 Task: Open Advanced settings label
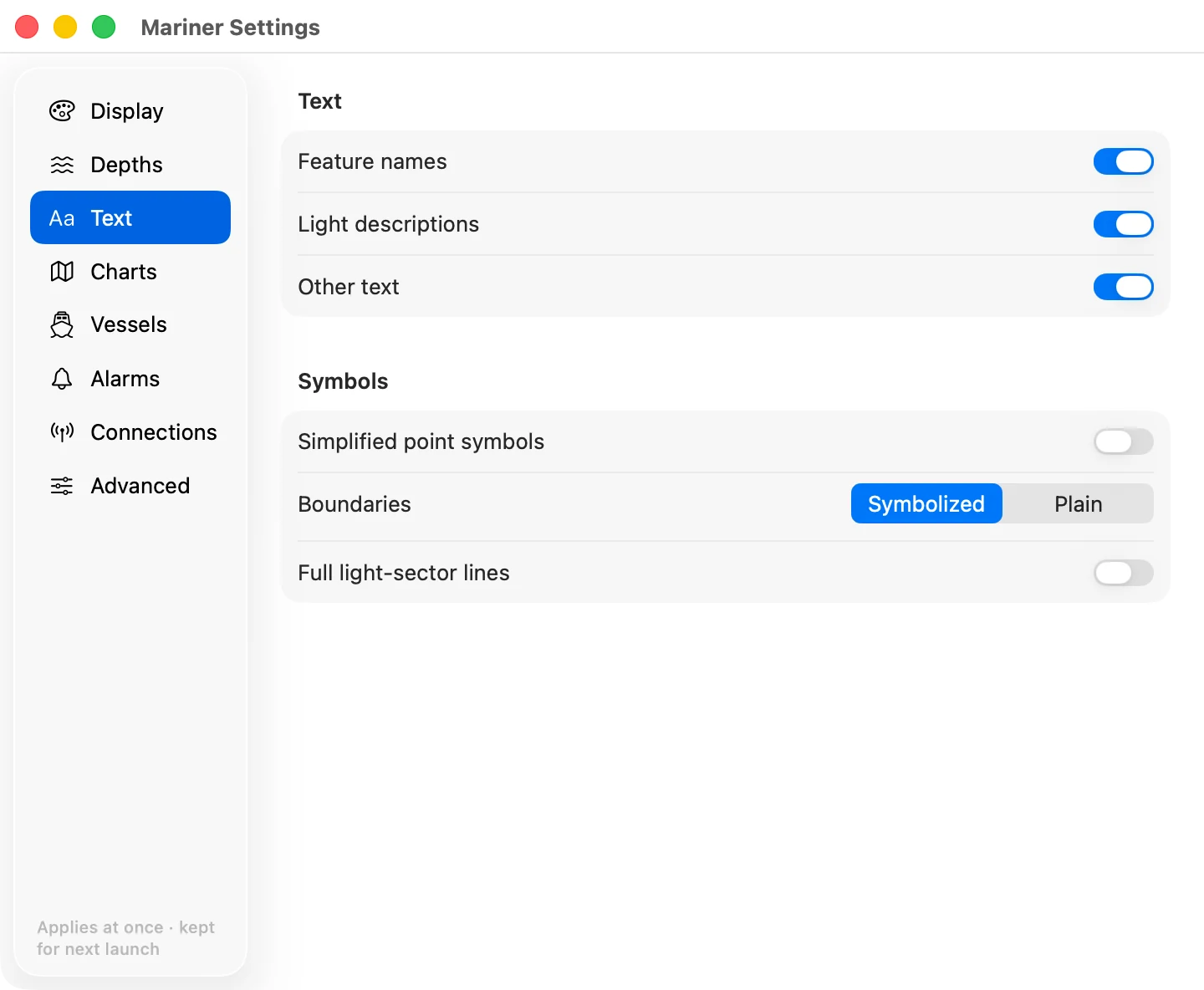(x=140, y=486)
